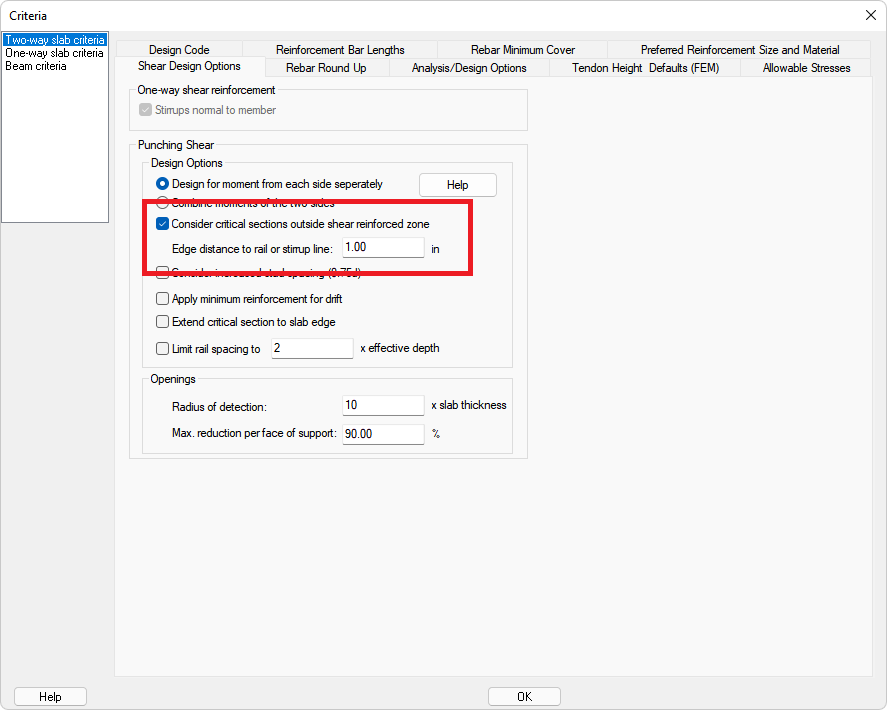Viewport: 887px width, 710px height.
Task: Open the Allowable Stresses tab
Action: coord(806,68)
